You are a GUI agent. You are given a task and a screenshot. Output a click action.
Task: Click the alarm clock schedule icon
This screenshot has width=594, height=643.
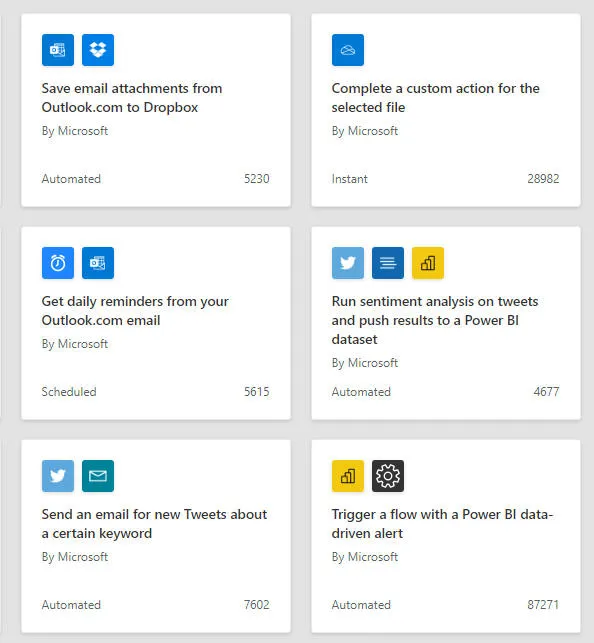pyautogui.click(x=58, y=263)
